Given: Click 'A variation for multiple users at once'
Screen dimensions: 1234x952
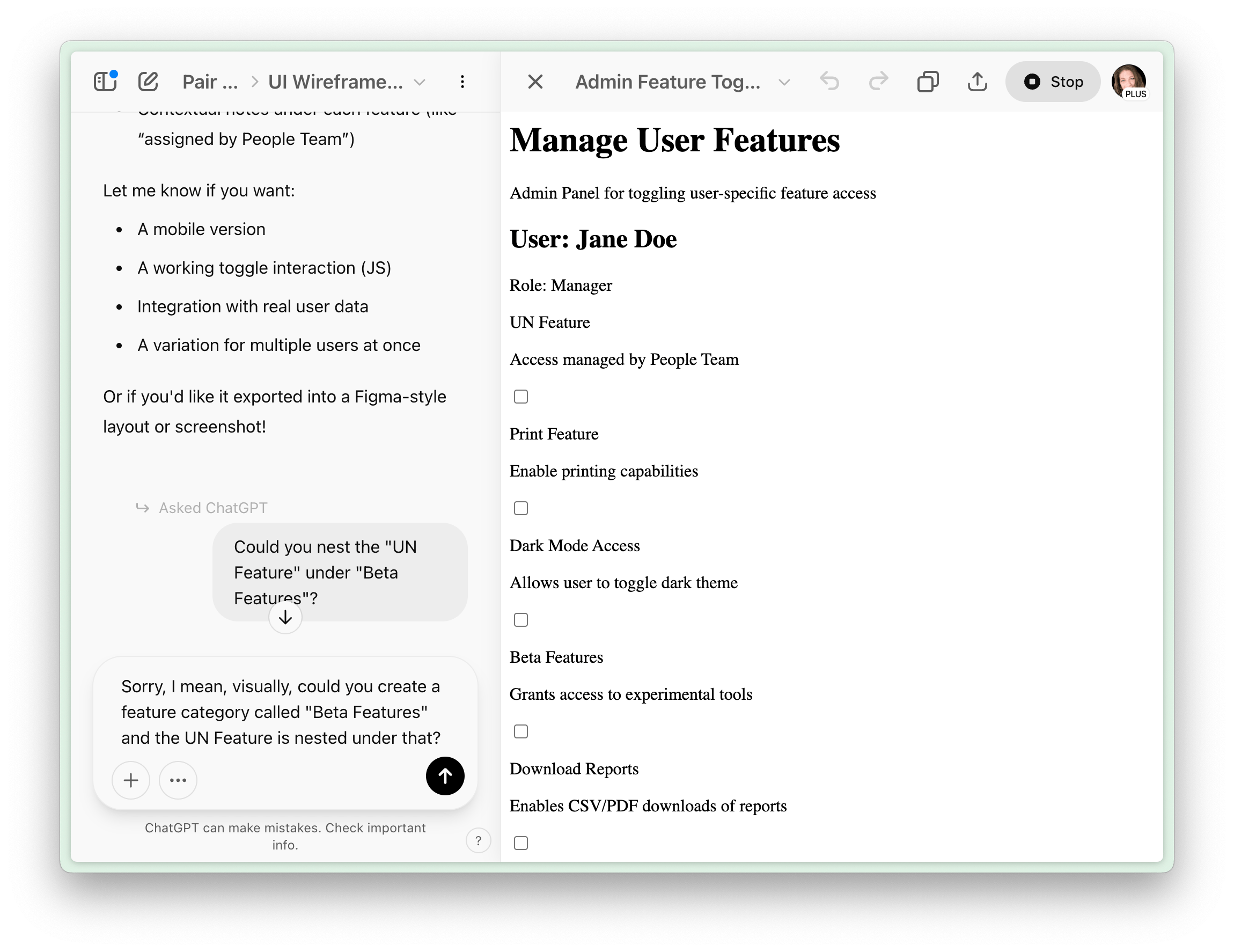Looking at the screenshot, I should point(279,345).
